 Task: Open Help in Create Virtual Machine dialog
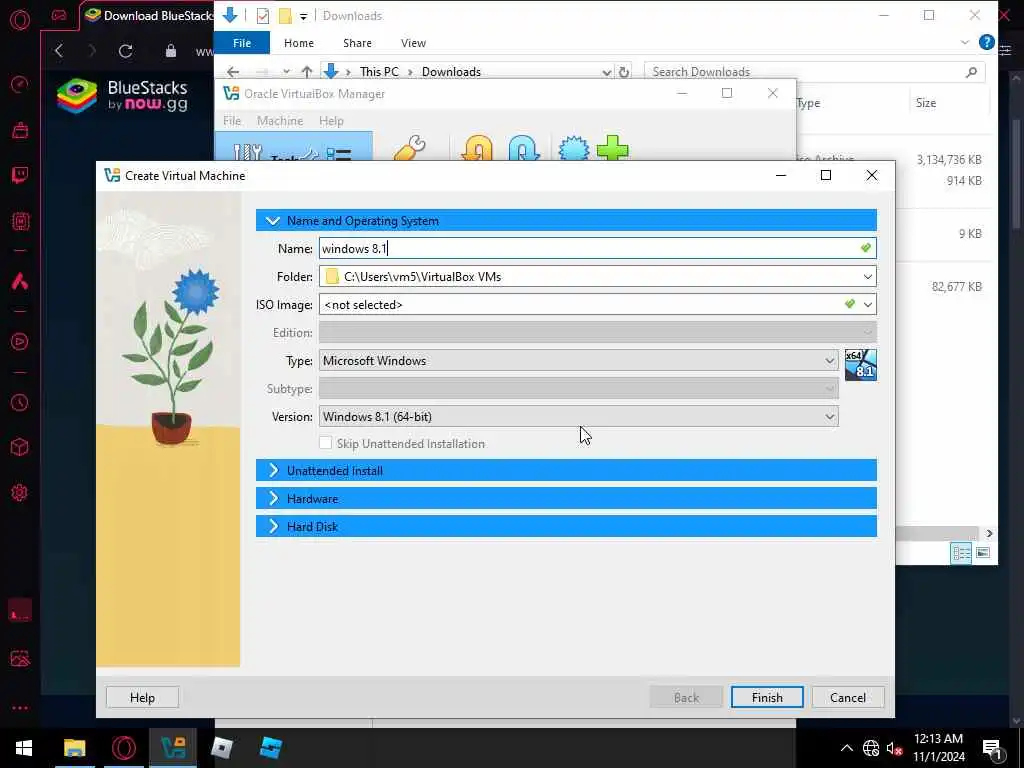pyautogui.click(x=142, y=697)
